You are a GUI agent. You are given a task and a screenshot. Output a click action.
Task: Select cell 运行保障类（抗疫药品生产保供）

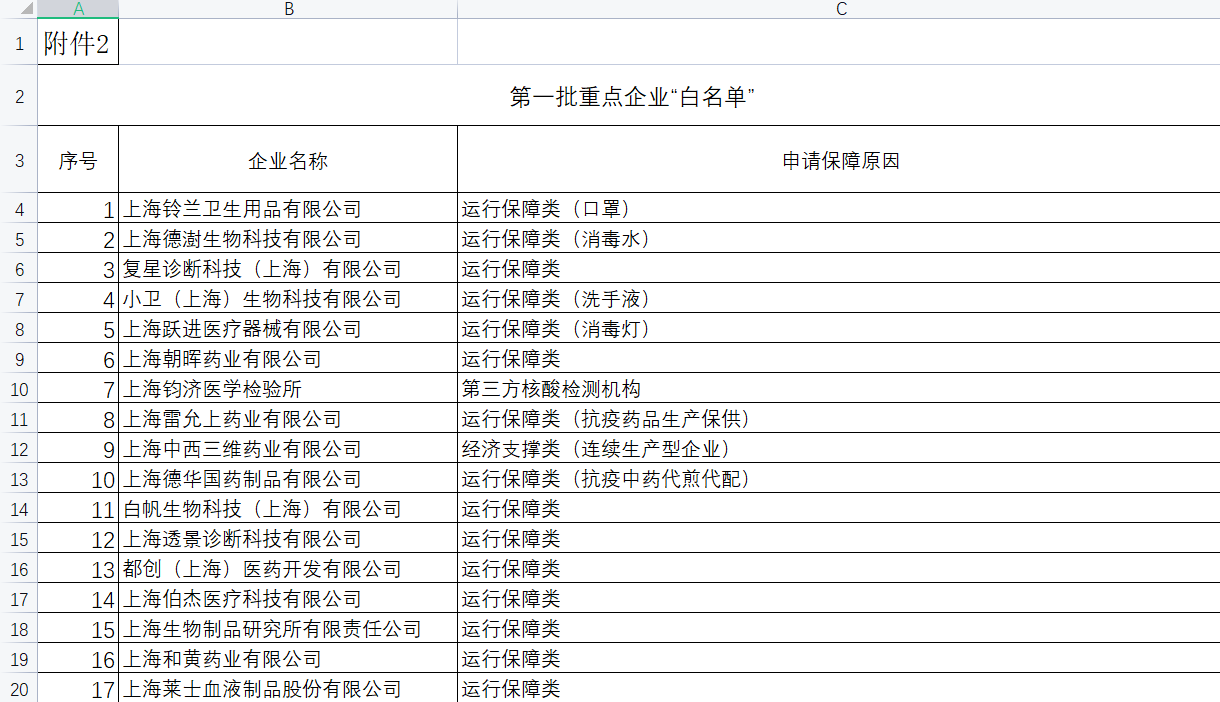pyautogui.click(x=839, y=419)
